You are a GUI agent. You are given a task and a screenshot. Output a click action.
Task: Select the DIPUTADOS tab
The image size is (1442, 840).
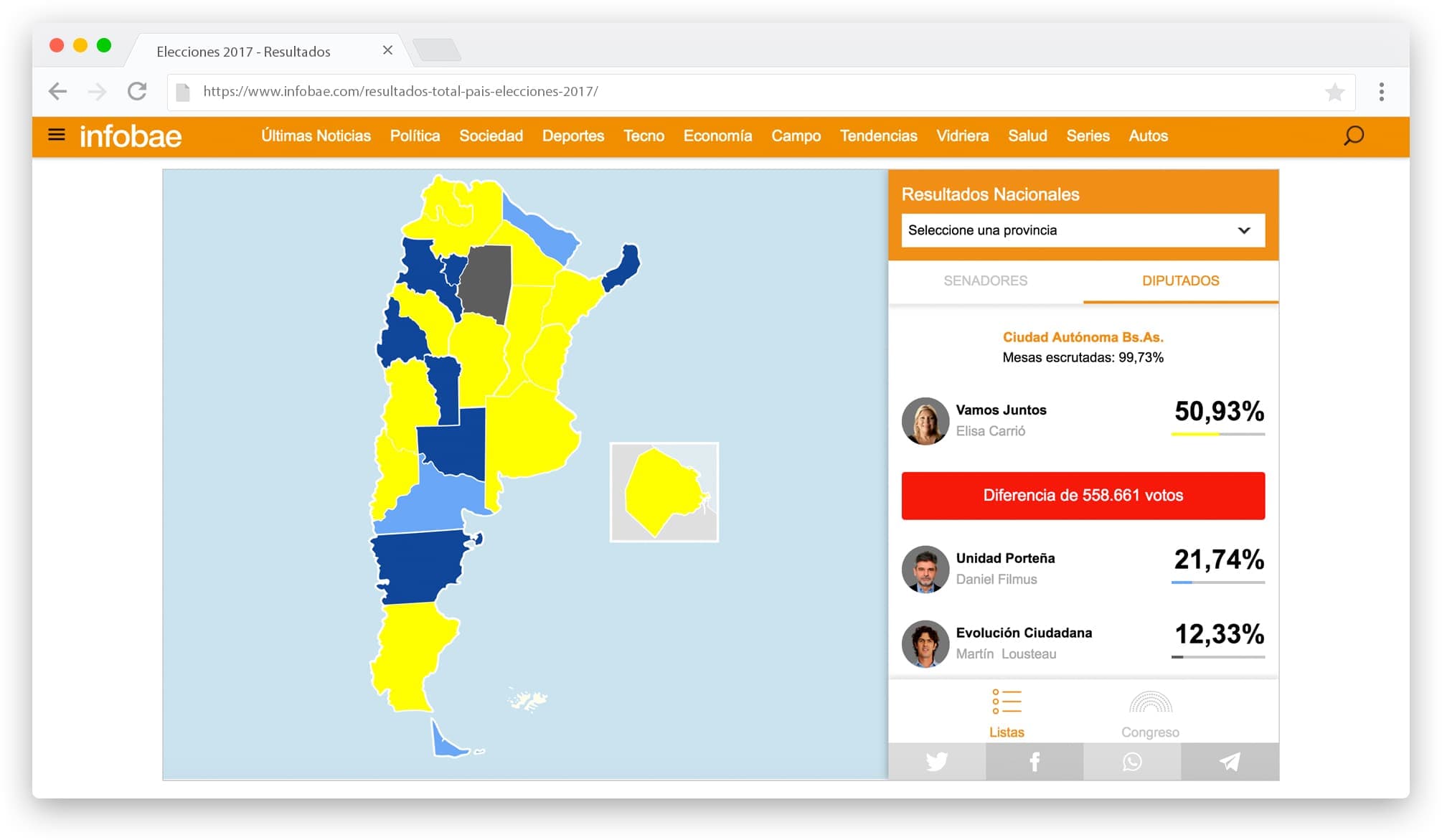pos(1180,280)
